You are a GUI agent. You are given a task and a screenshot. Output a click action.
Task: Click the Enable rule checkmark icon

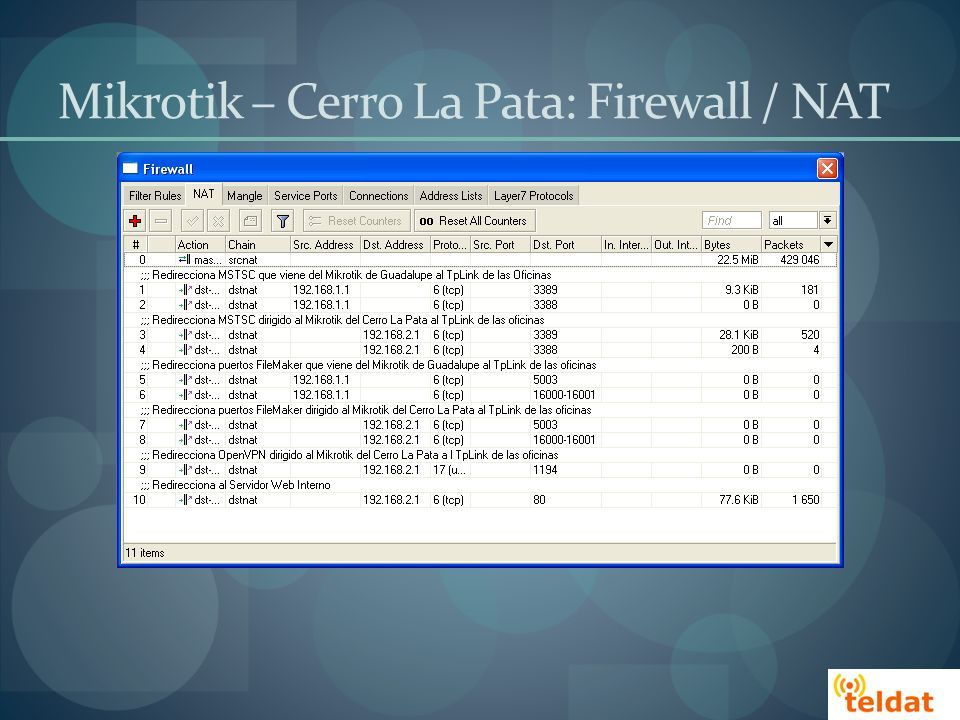(x=193, y=221)
